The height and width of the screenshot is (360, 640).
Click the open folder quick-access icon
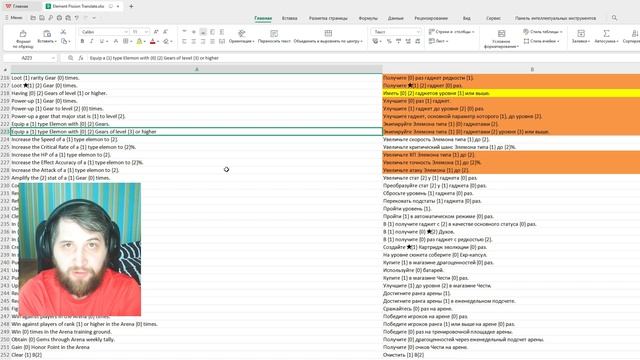[33, 18]
